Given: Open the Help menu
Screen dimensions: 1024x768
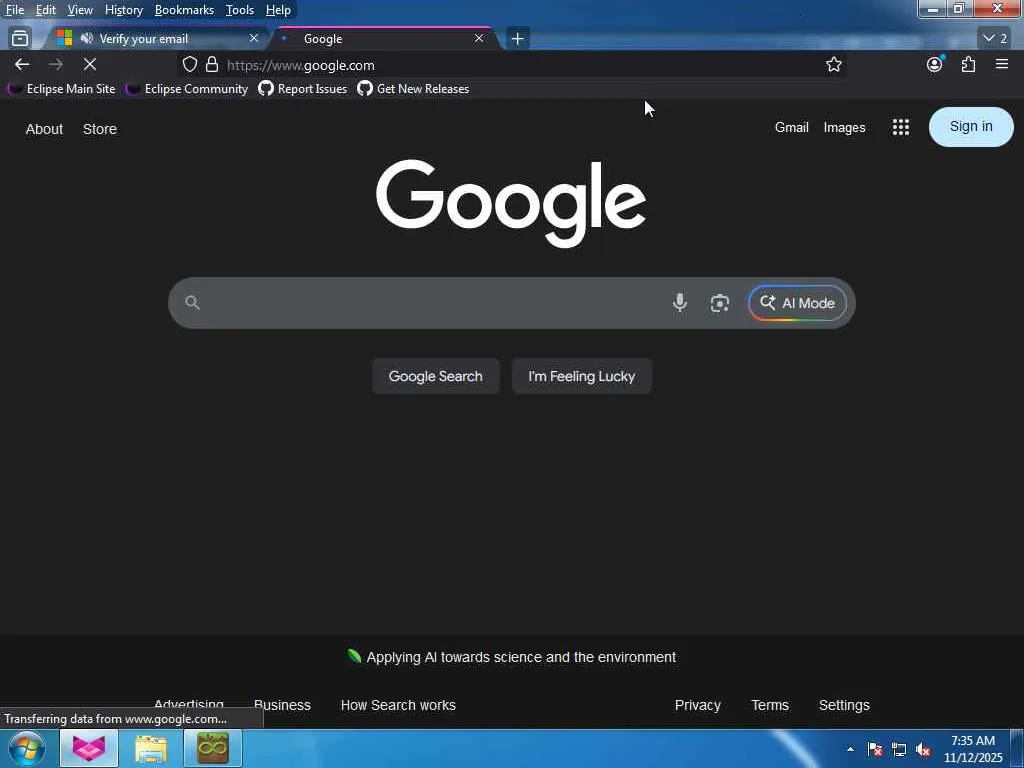Looking at the screenshot, I should click(278, 10).
